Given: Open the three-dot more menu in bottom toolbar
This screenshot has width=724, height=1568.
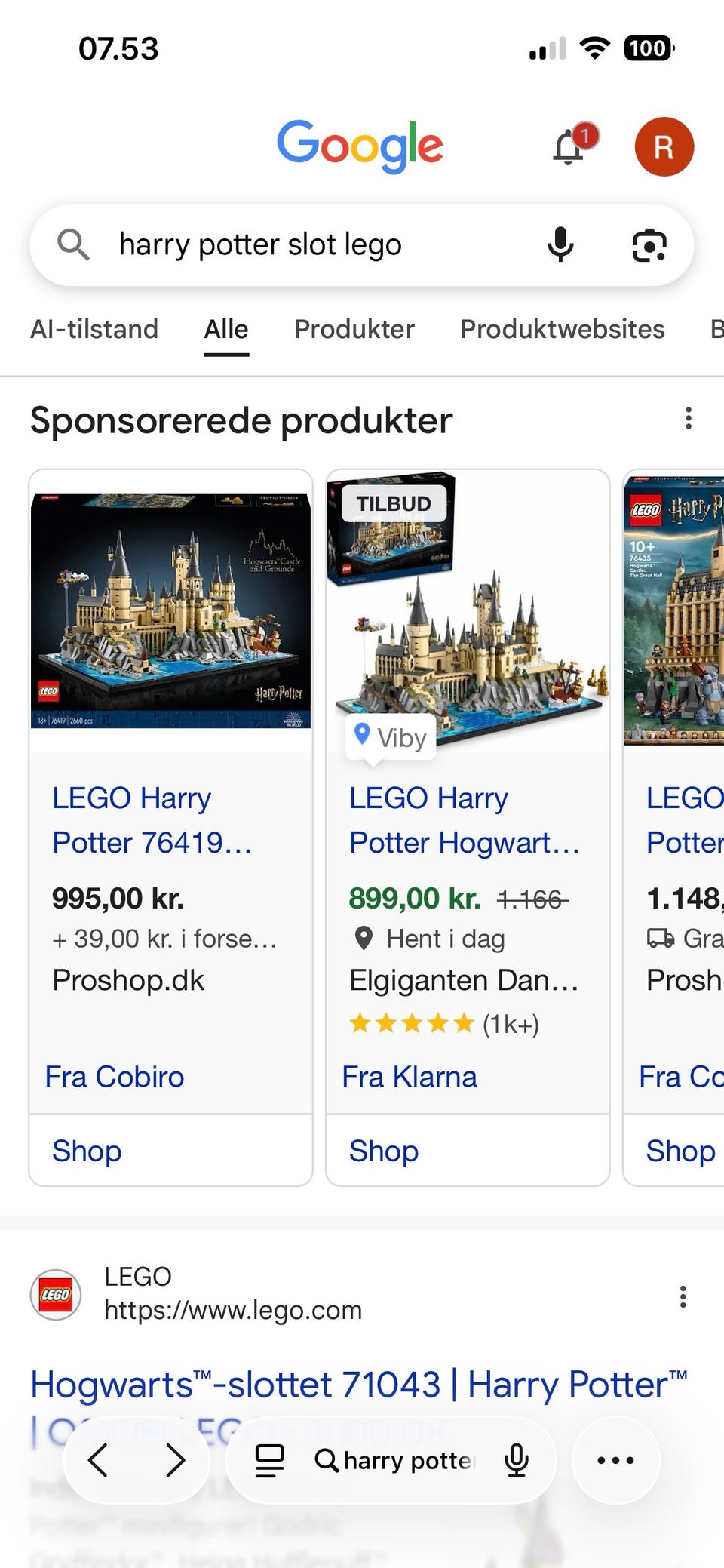Looking at the screenshot, I should pos(615,1460).
